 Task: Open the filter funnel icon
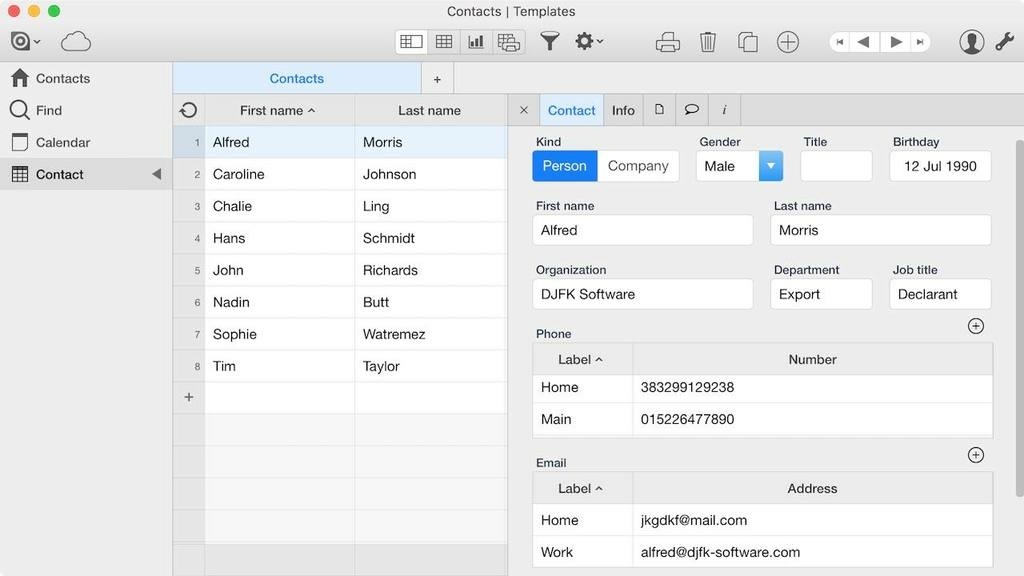pyautogui.click(x=550, y=42)
